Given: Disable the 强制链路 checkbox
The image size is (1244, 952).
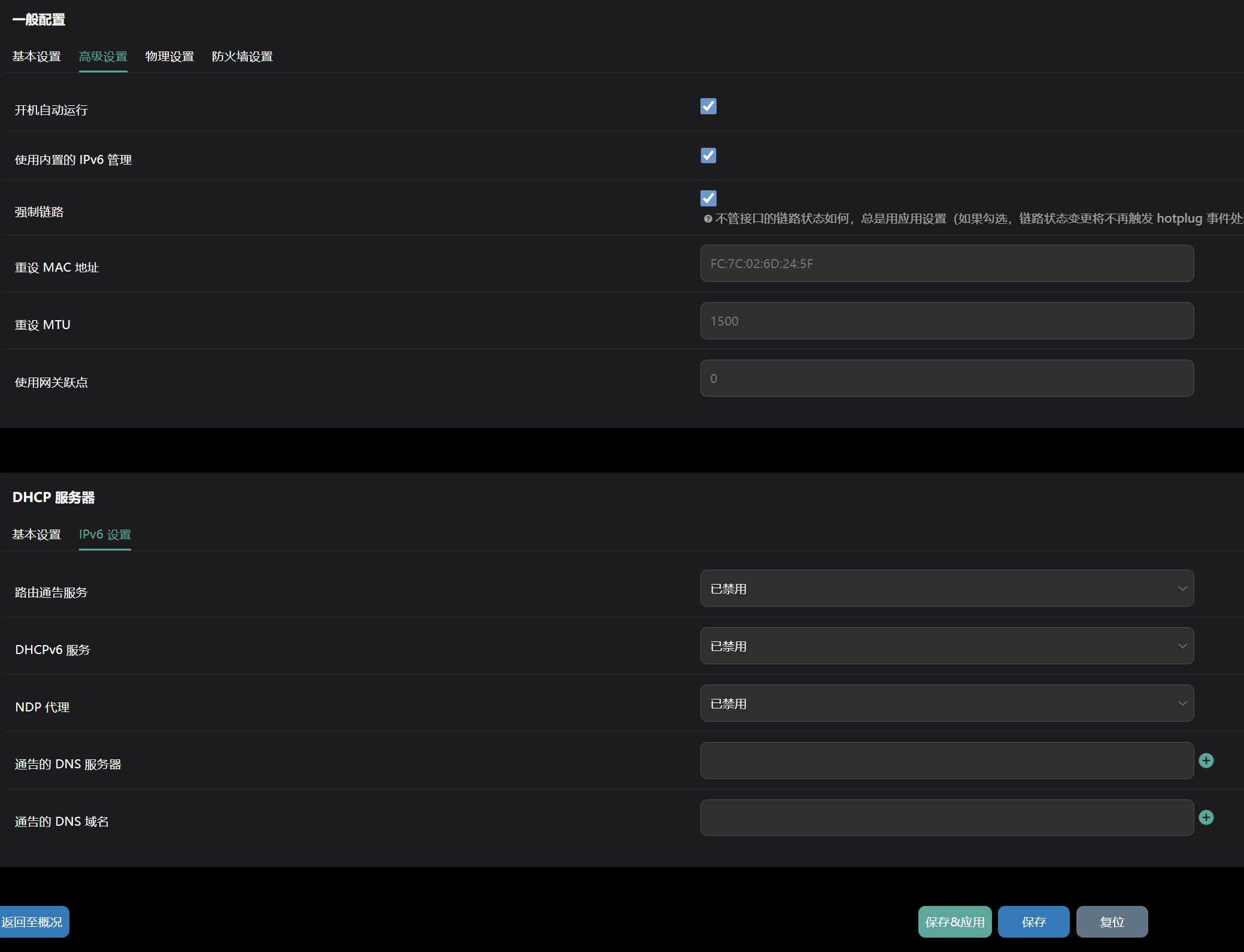Looking at the screenshot, I should coord(708,198).
